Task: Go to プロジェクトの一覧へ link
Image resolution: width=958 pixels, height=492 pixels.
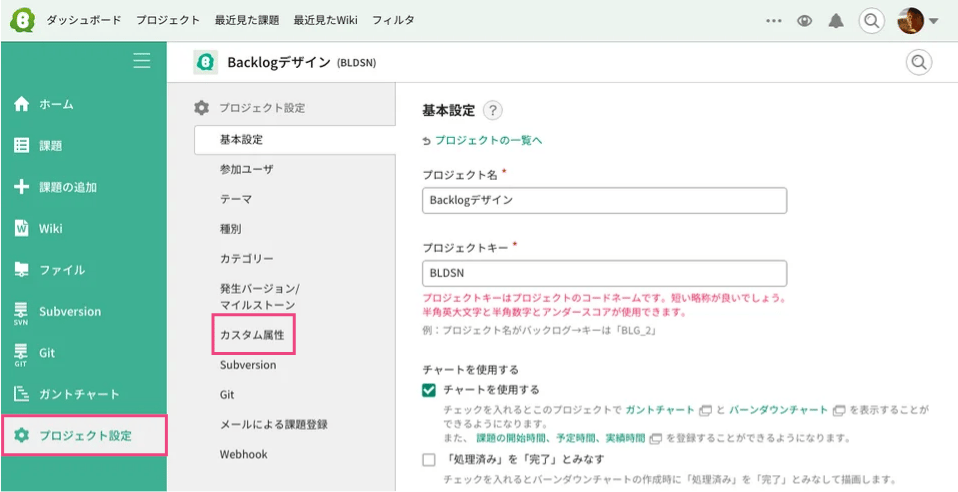Action: pyautogui.click(x=489, y=141)
